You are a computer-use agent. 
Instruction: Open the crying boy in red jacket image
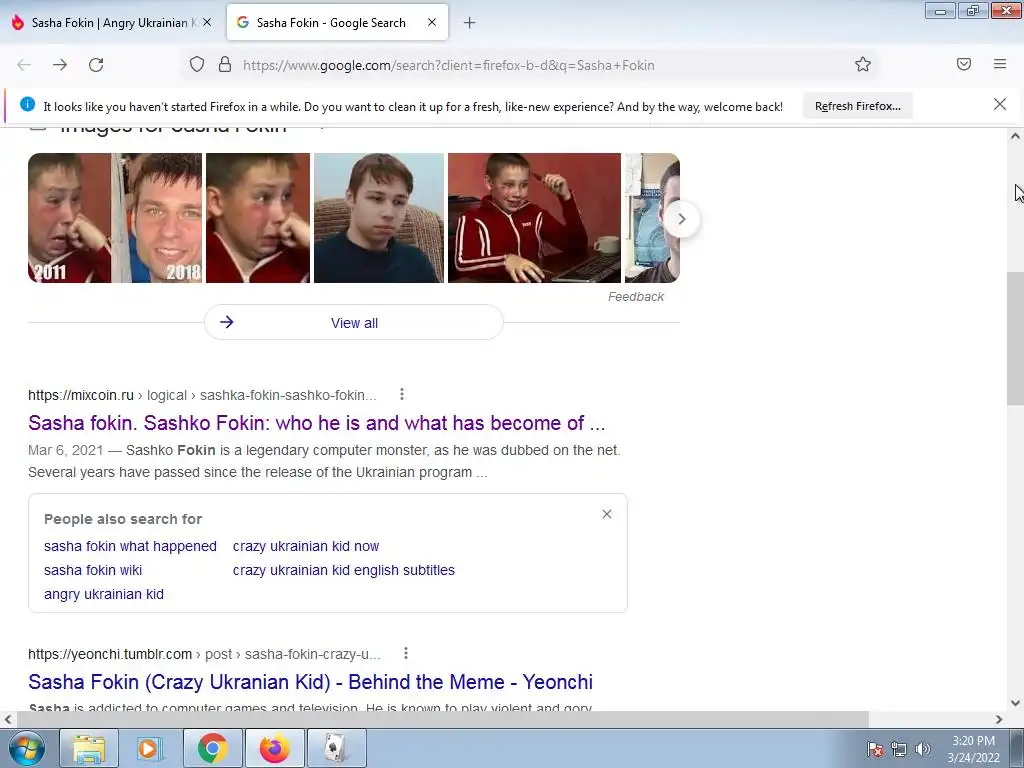pos(258,218)
